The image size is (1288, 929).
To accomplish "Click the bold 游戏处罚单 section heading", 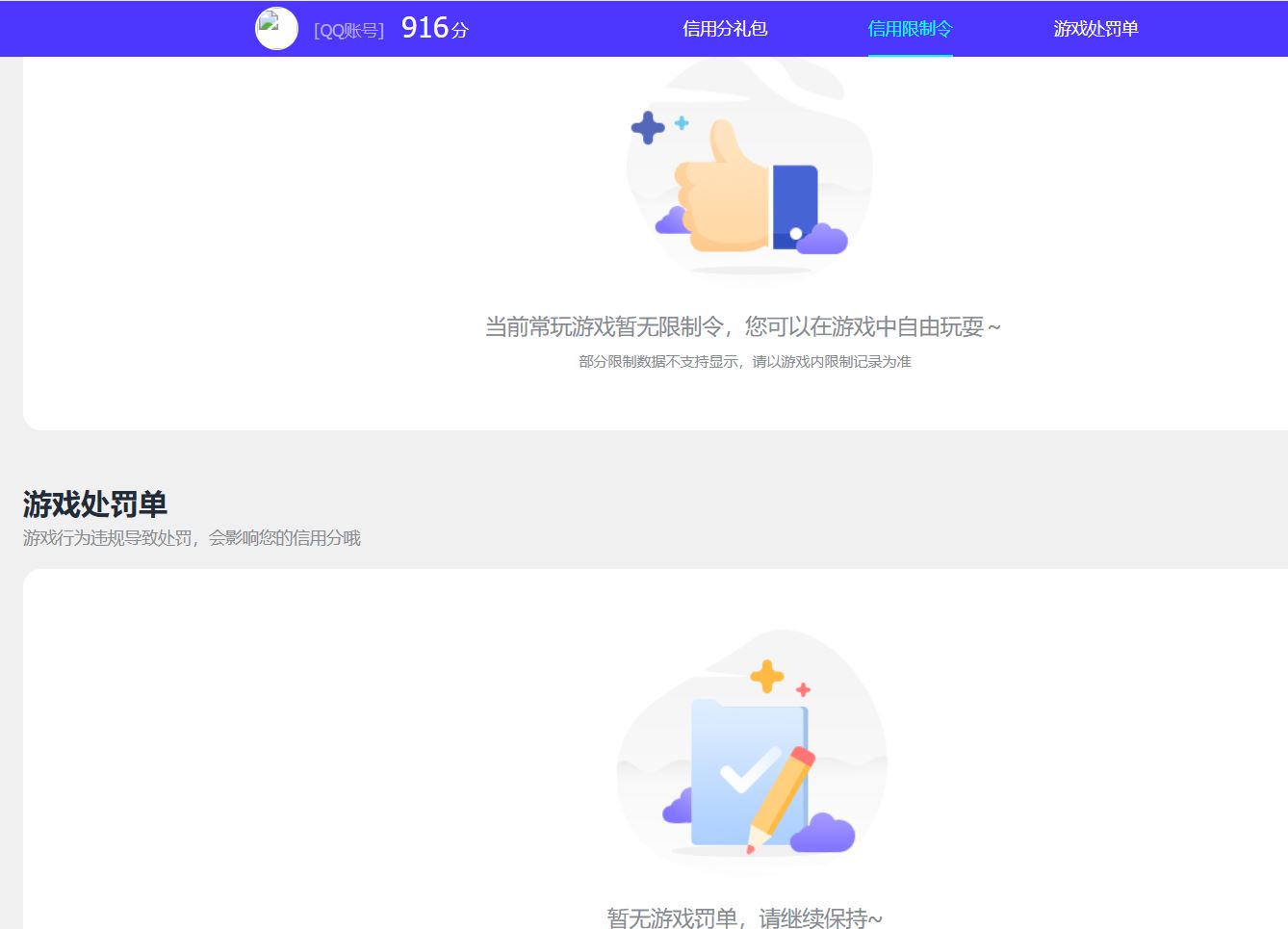I will click(x=95, y=503).
